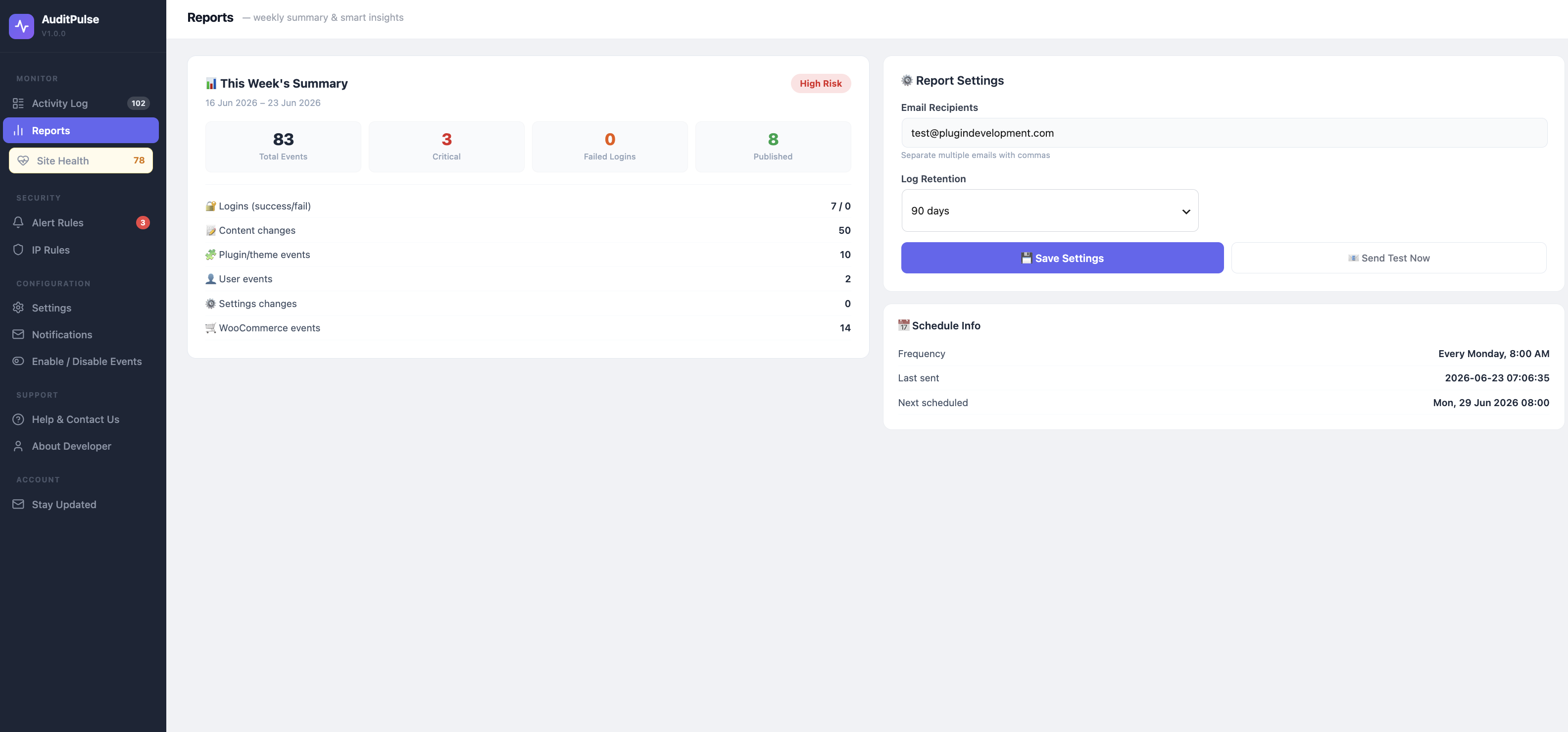Click the person icon beside User events
Image resolution: width=1568 pixels, height=732 pixels.
click(211, 279)
